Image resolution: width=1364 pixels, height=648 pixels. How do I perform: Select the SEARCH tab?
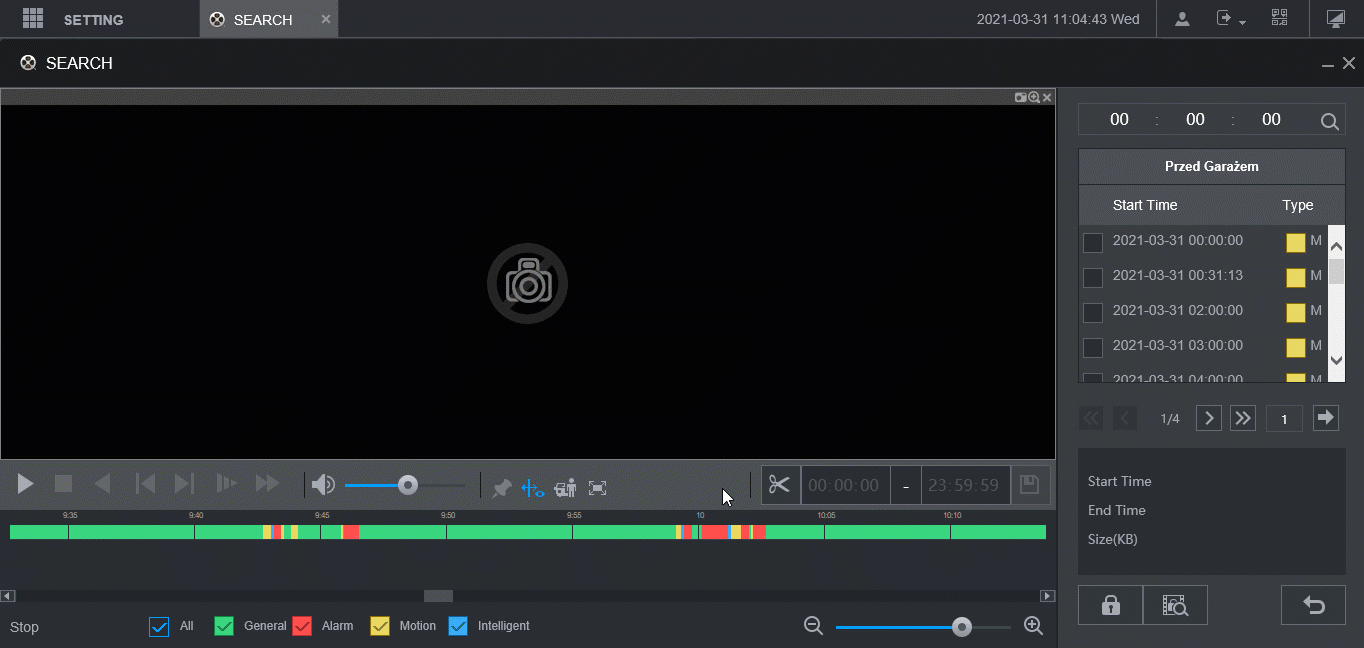(262, 20)
